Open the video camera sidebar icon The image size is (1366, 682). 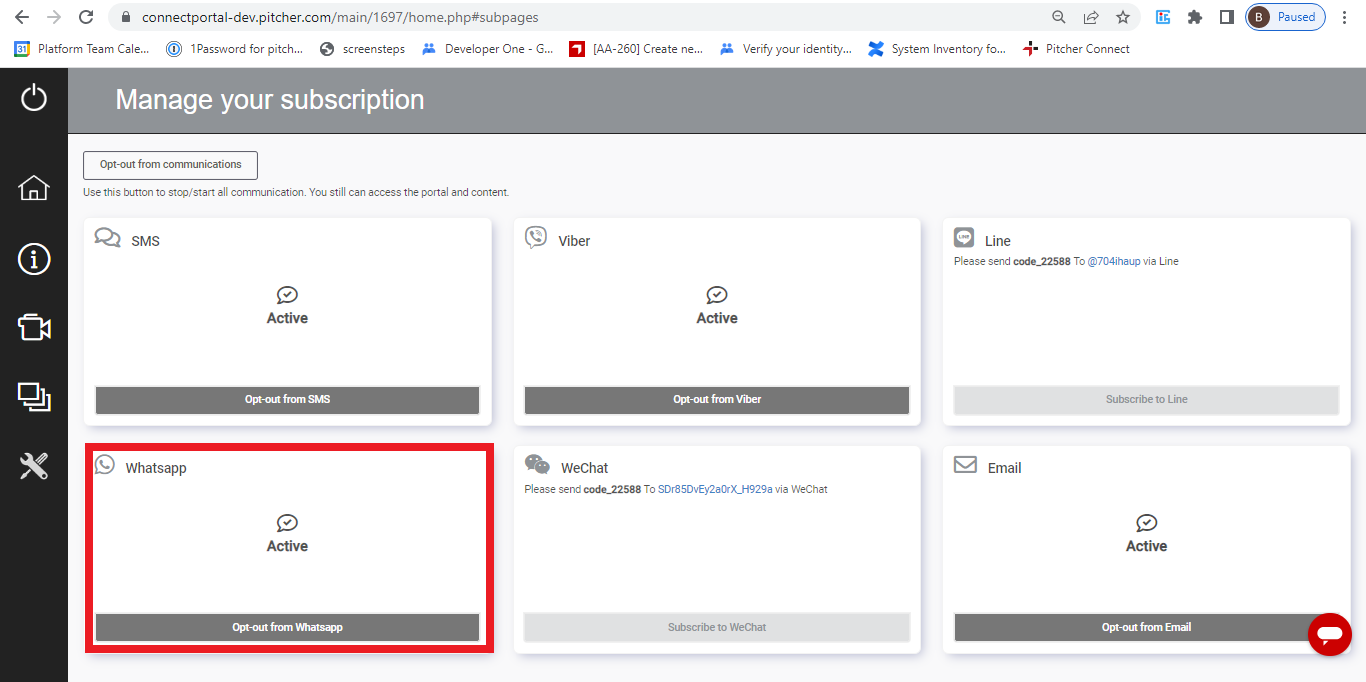pyautogui.click(x=34, y=328)
